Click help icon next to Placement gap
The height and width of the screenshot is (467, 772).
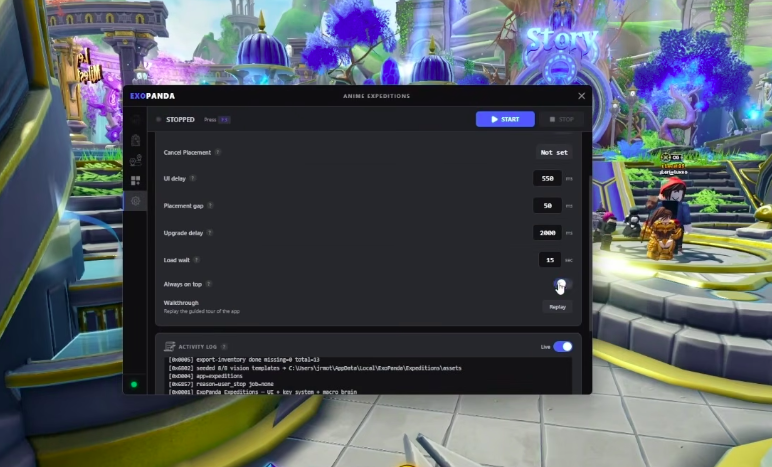(210, 205)
